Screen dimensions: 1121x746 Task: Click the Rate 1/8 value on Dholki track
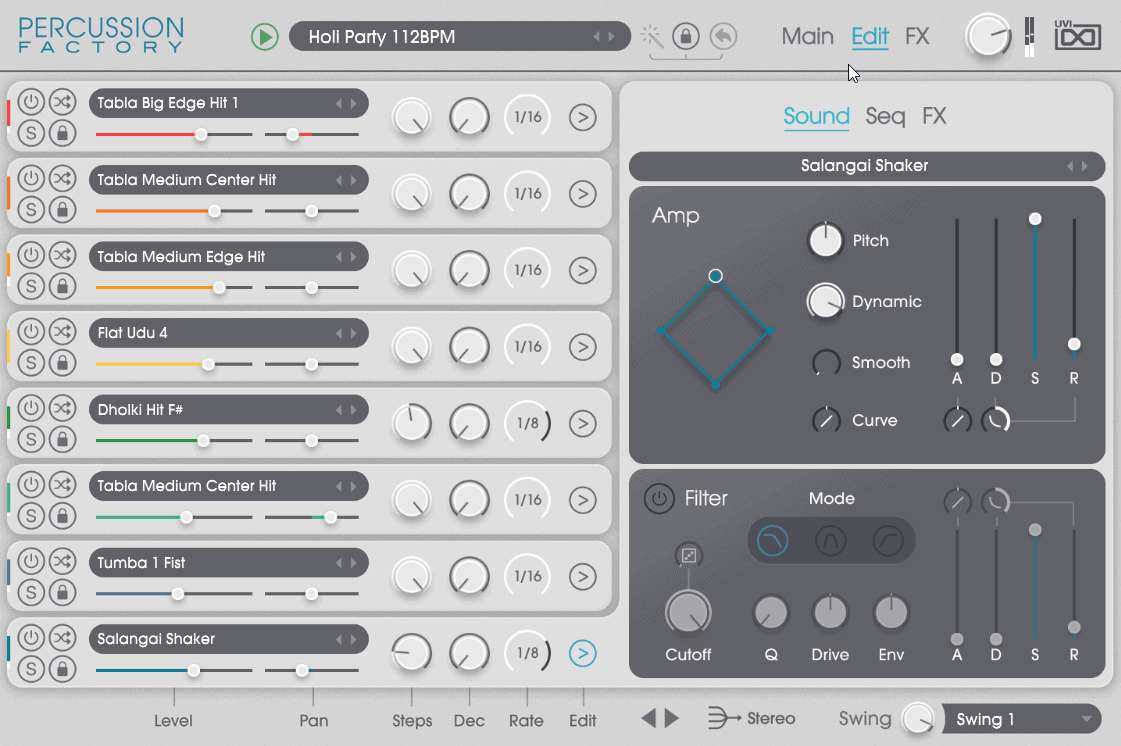(527, 423)
